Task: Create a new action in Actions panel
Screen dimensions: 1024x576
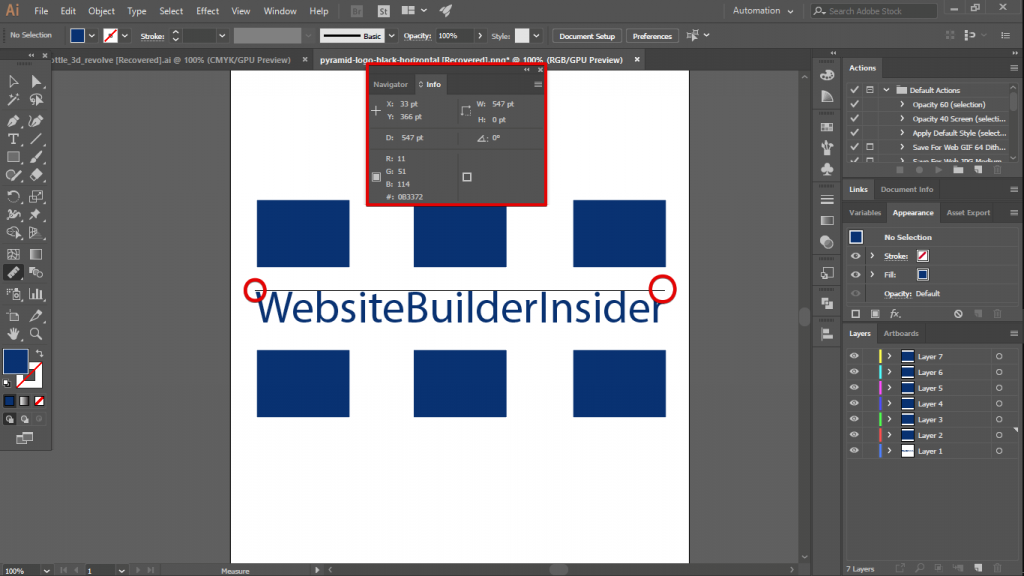Action: pyautogui.click(x=977, y=170)
